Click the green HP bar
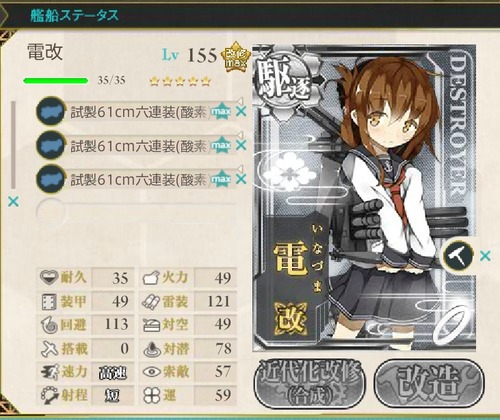 point(56,81)
